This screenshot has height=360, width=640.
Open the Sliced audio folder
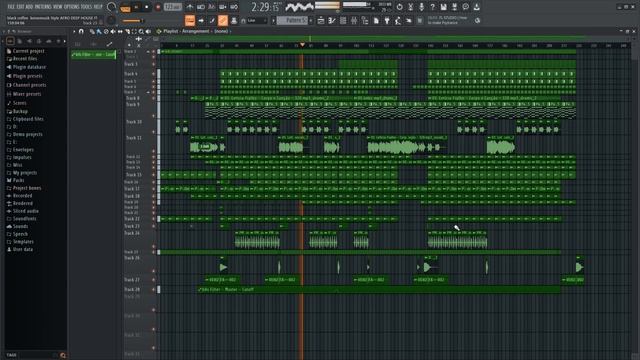[x=25, y=211]
